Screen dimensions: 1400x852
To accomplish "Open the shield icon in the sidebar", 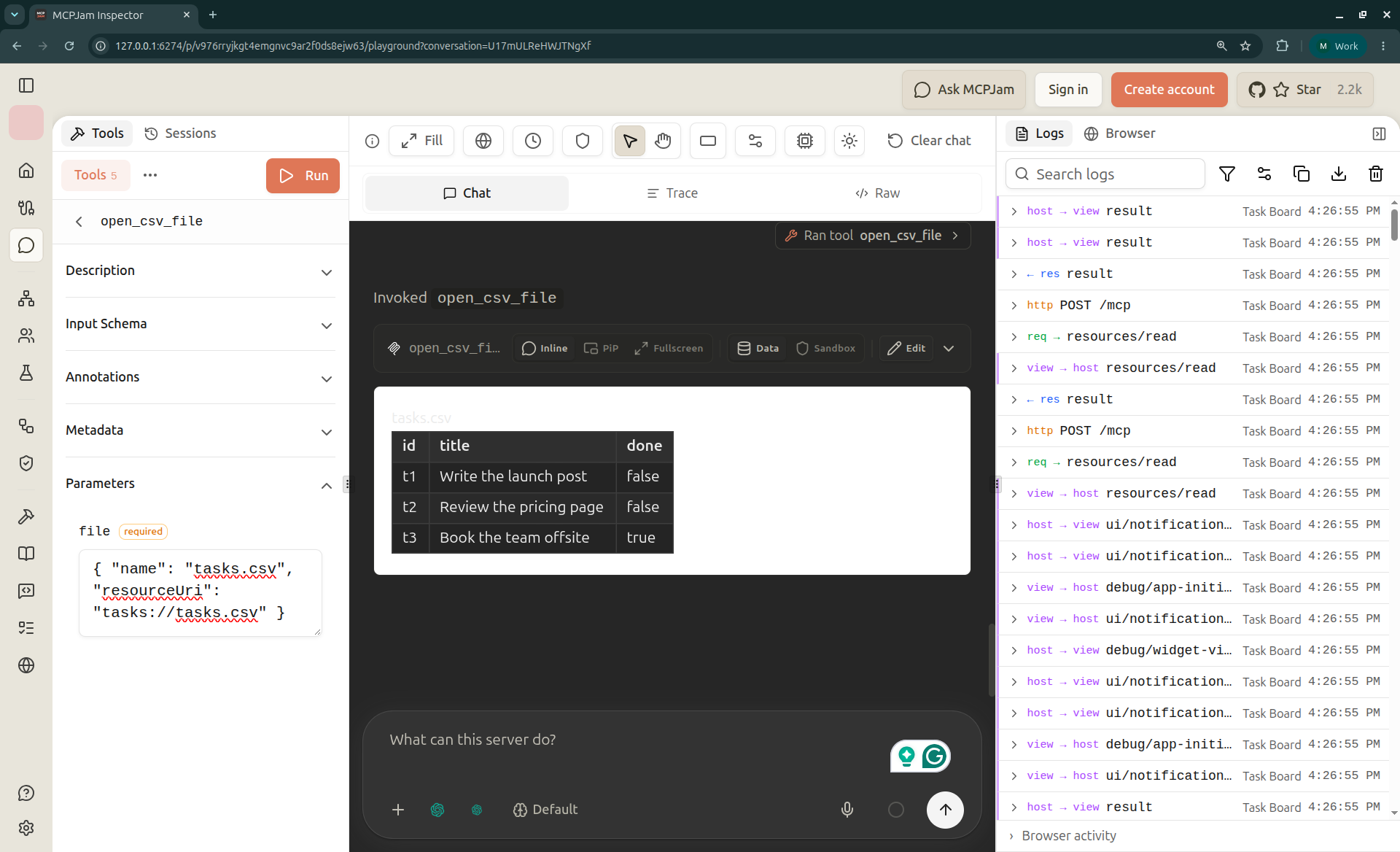I will (26, 463).
